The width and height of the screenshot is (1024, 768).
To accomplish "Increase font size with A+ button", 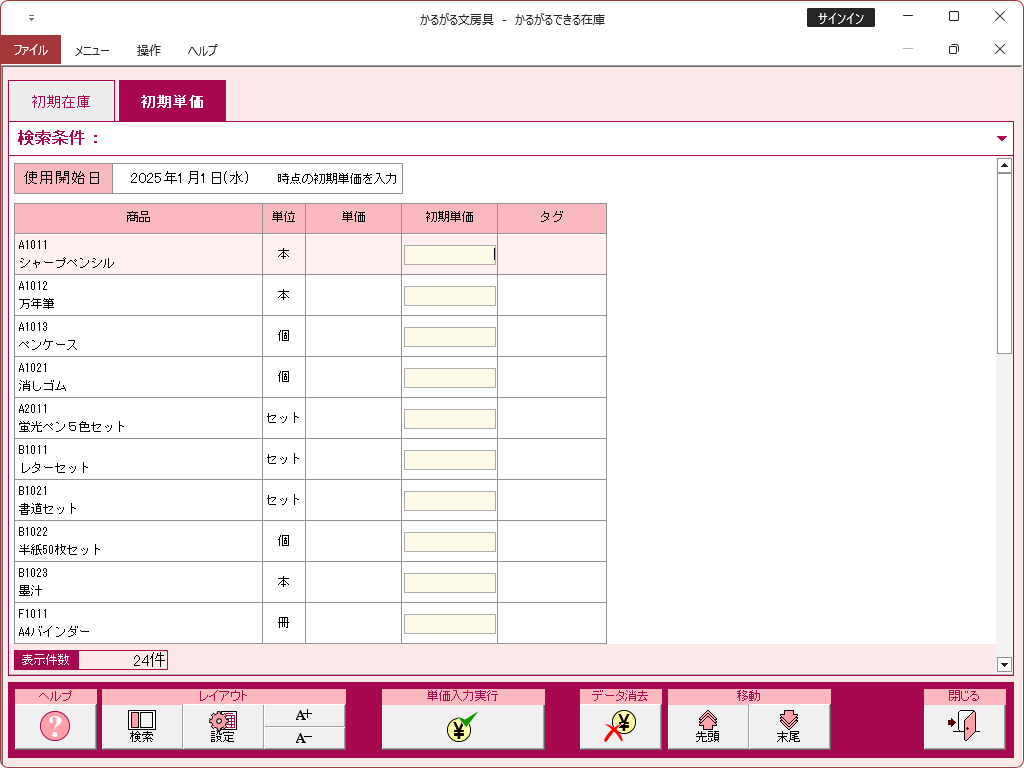I will pyautogui.click(x=304, y=715).
